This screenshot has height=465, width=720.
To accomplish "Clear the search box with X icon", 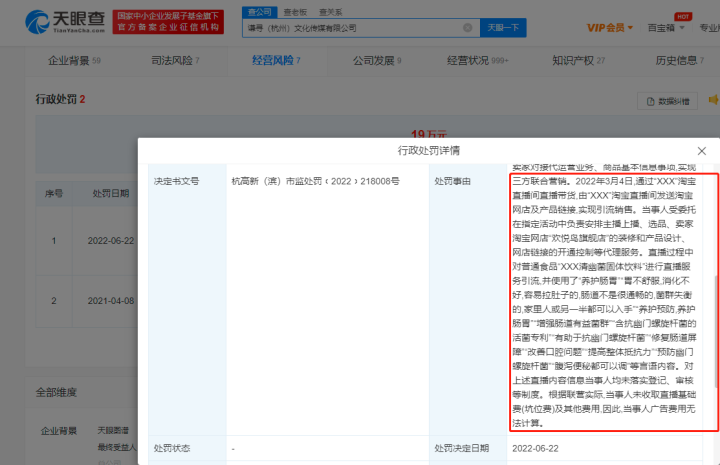I will pos(467,28).
